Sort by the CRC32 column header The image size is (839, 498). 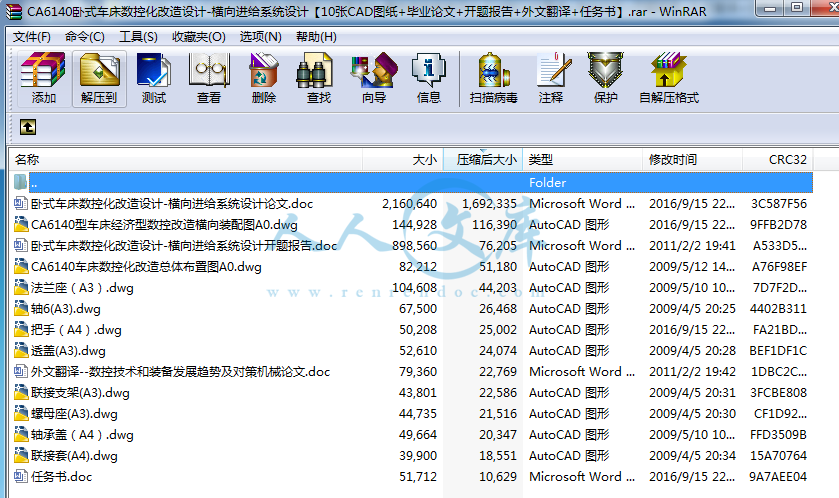pos(777,159)
